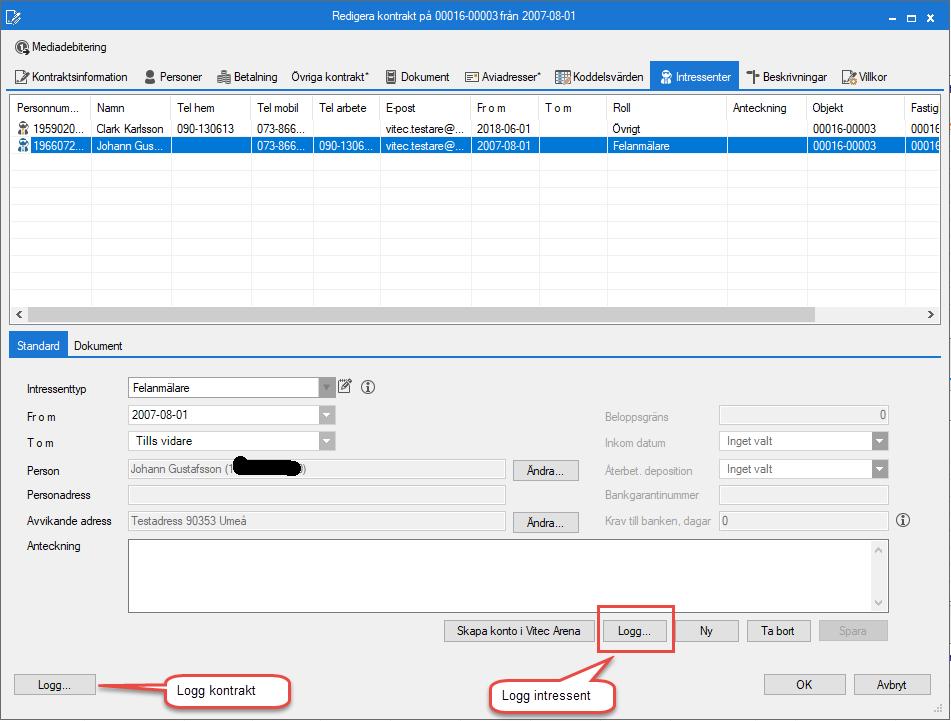Click person icon on Johann Gustafsson row
The image size is (951, 721).
tap(23, 146)
